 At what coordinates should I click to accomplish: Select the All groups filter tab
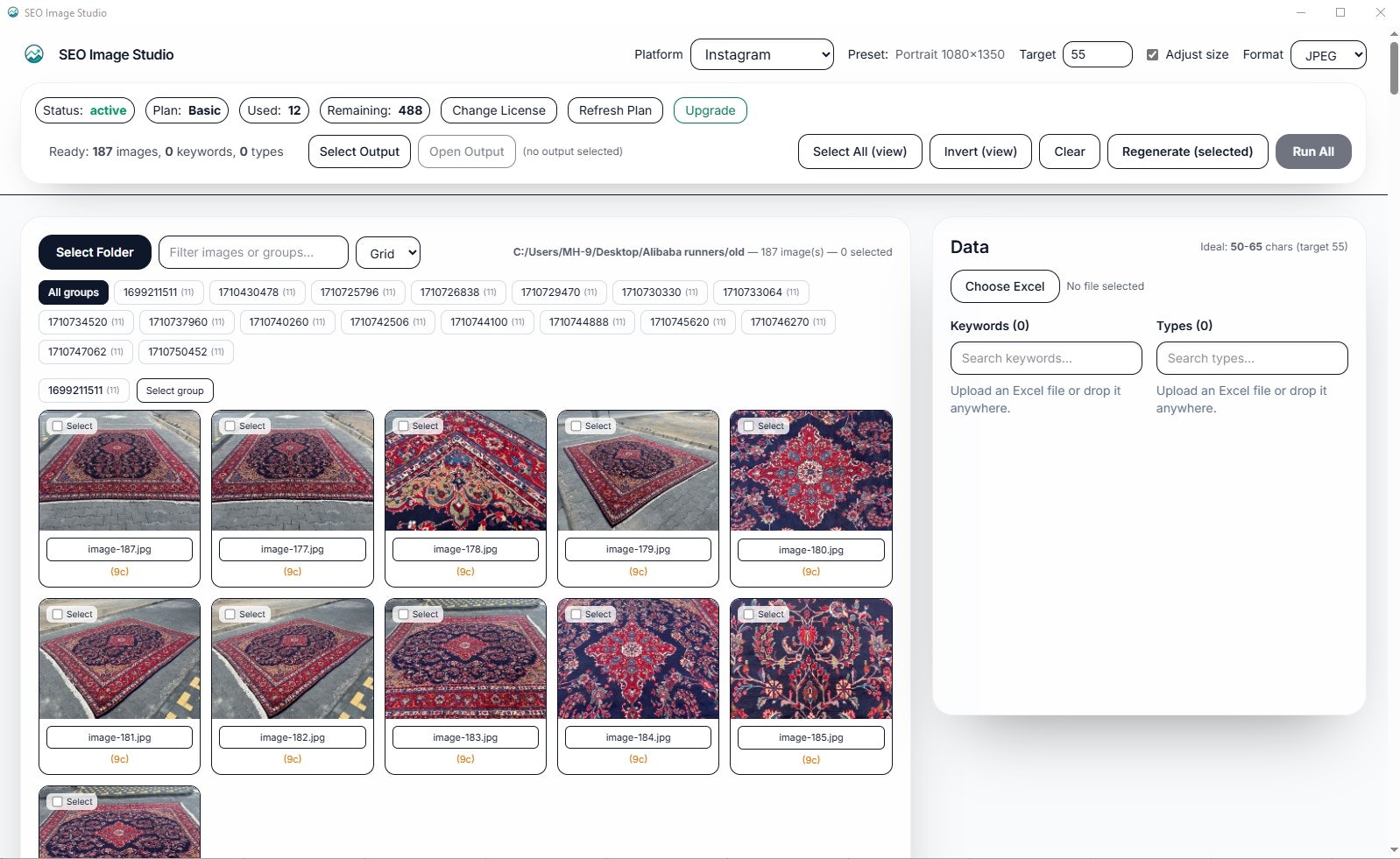[x=74, y=292]
